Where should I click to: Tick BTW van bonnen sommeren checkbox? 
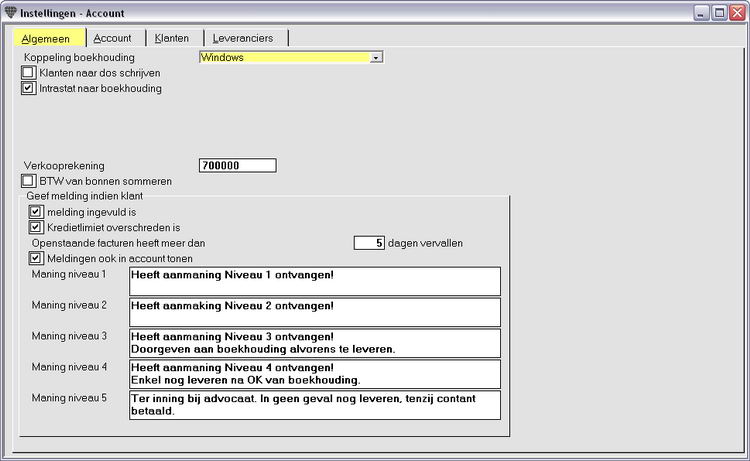point(28,181)
